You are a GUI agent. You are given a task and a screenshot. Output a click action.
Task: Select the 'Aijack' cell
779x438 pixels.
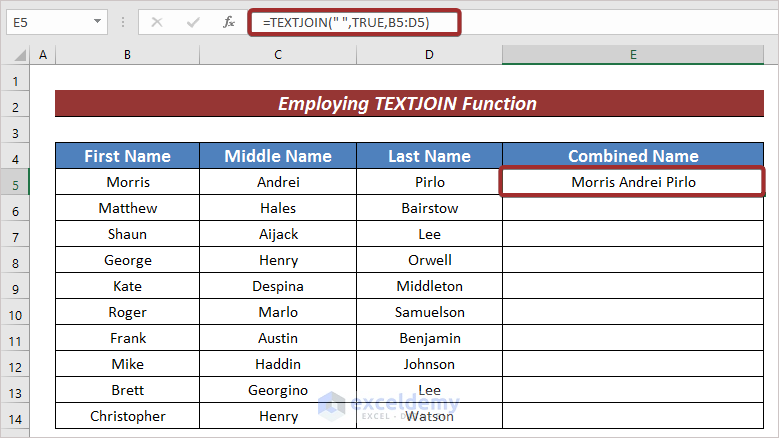(278, 234)
